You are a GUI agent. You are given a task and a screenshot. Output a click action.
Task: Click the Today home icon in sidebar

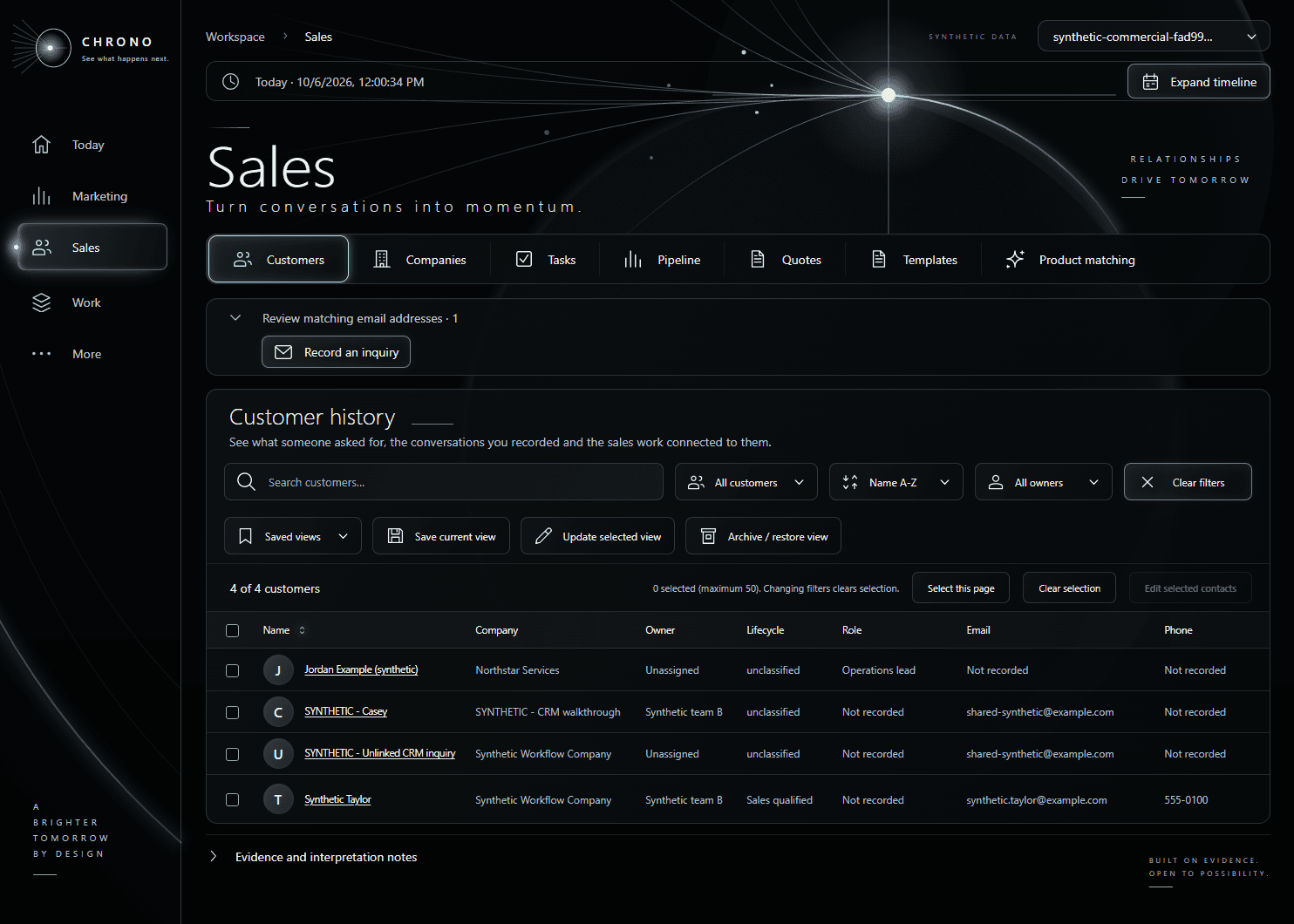tap(41, 145)
